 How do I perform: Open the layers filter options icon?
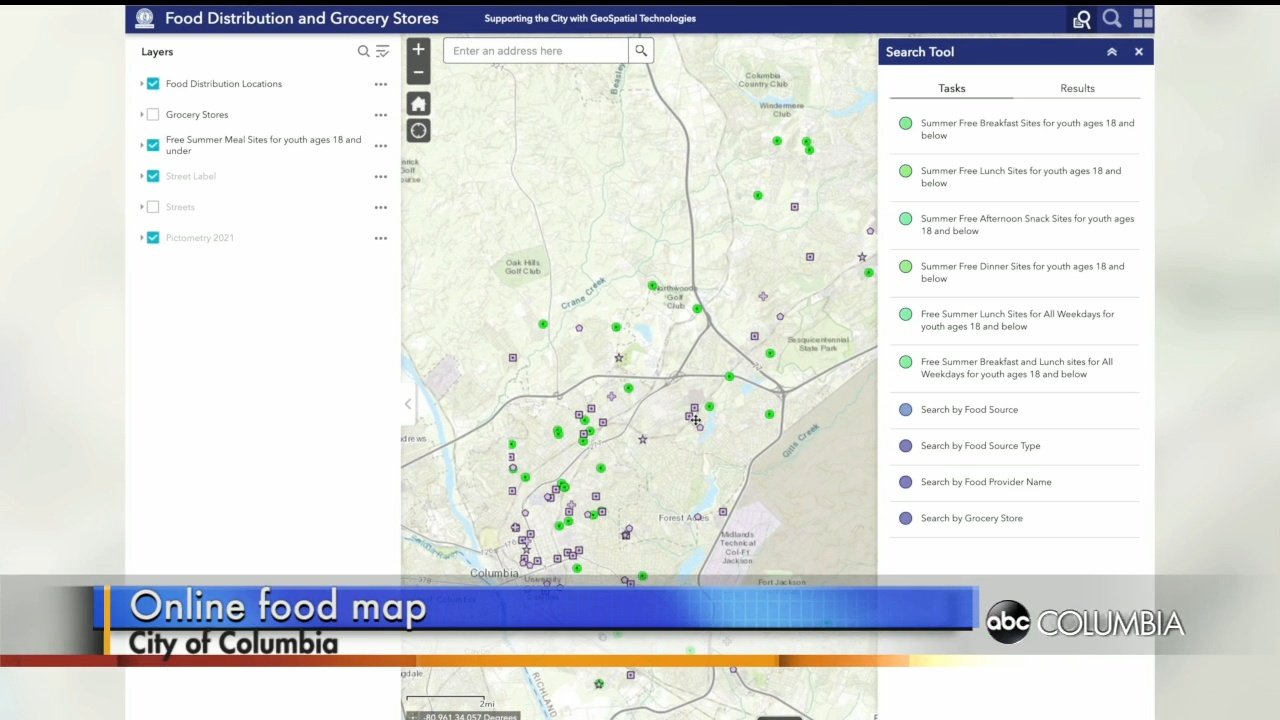[x=382, y=52]
